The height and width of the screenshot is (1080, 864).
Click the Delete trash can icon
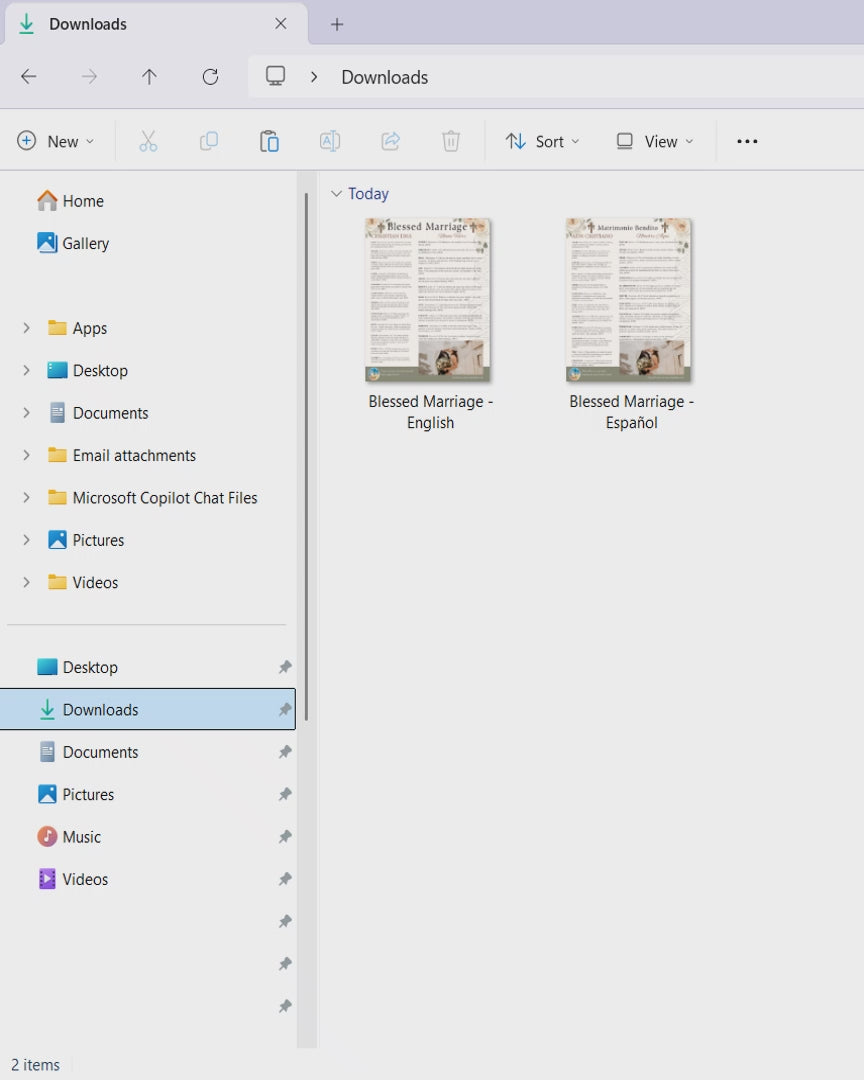451,142
